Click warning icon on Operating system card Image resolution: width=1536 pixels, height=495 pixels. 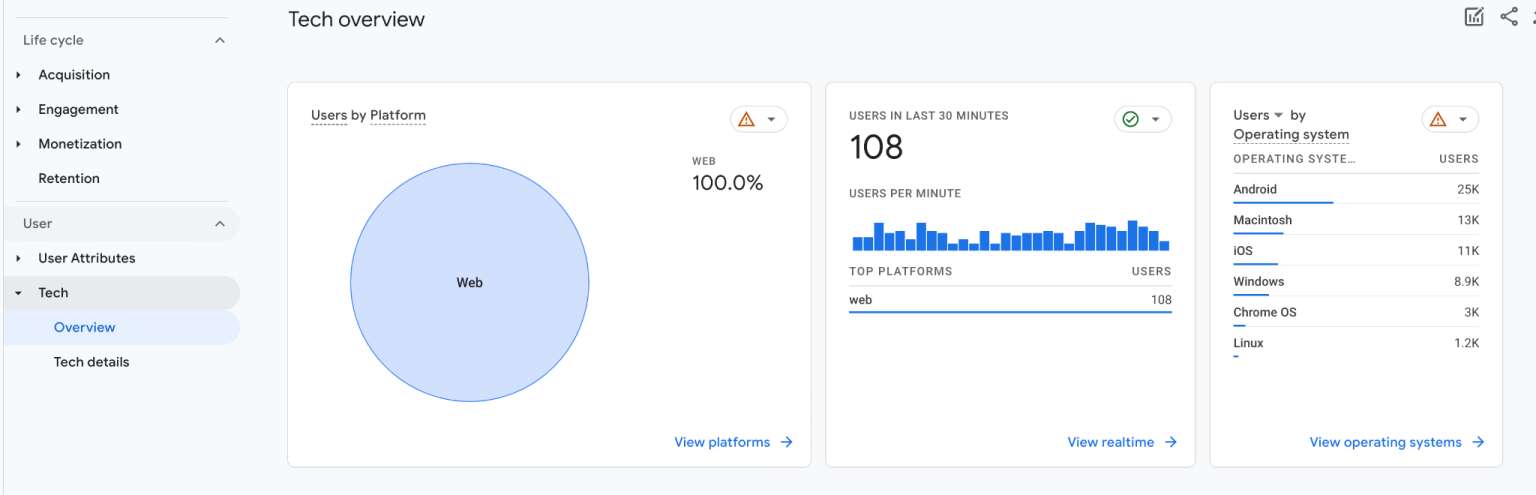(x=1438, y=120)
